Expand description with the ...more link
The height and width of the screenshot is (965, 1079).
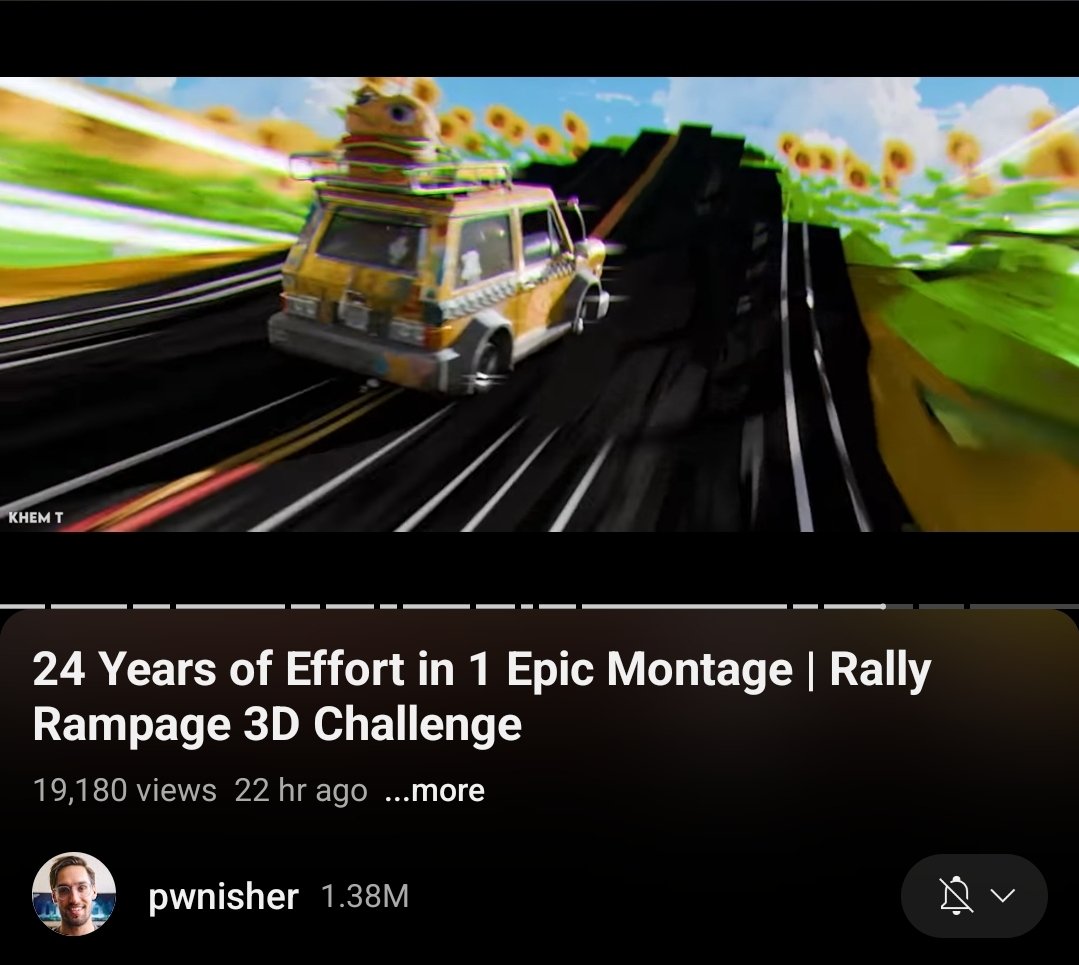pyautogui.click(x=434, y=790)
